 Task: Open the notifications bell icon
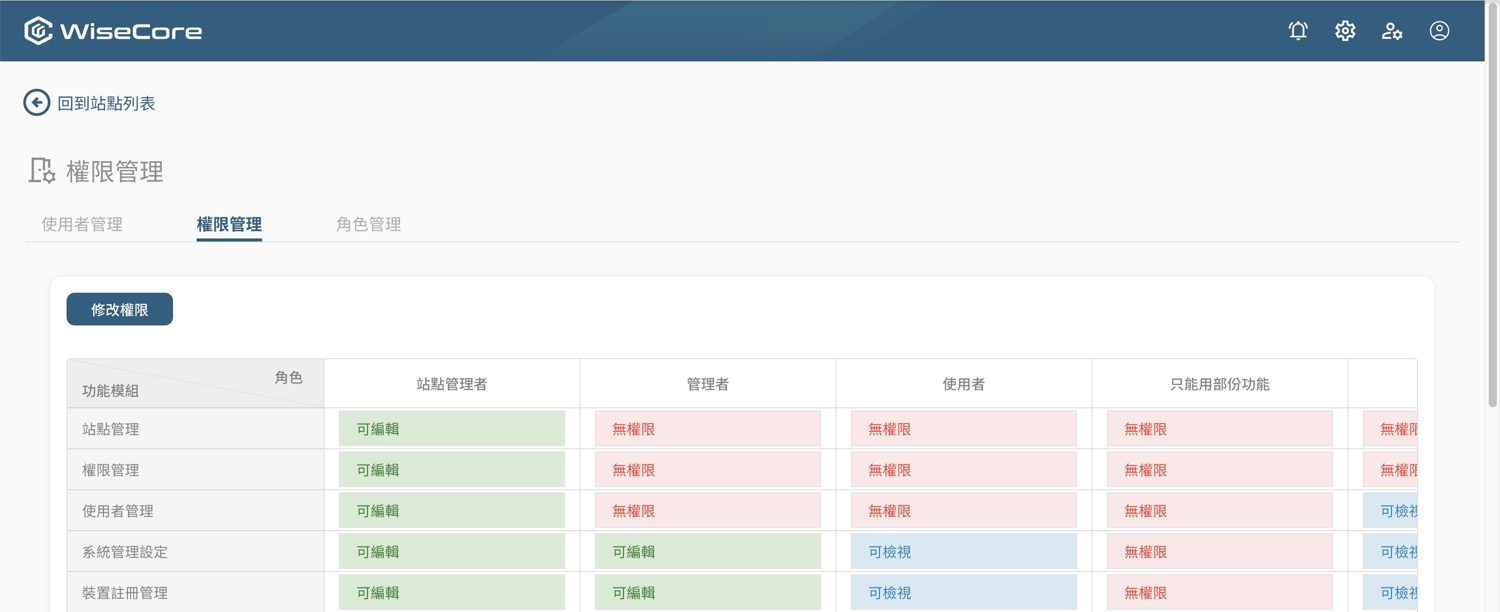(x=1298, y=31)
